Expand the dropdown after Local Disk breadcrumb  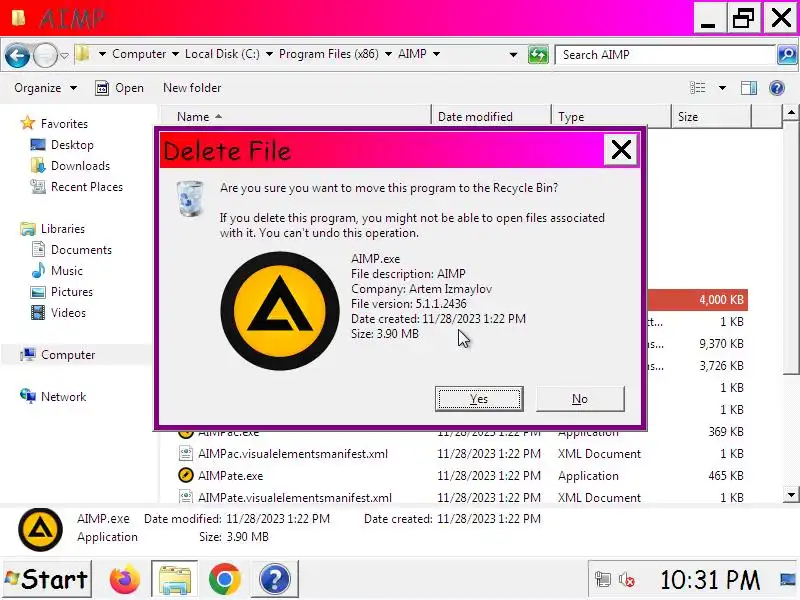coord(269,54)
